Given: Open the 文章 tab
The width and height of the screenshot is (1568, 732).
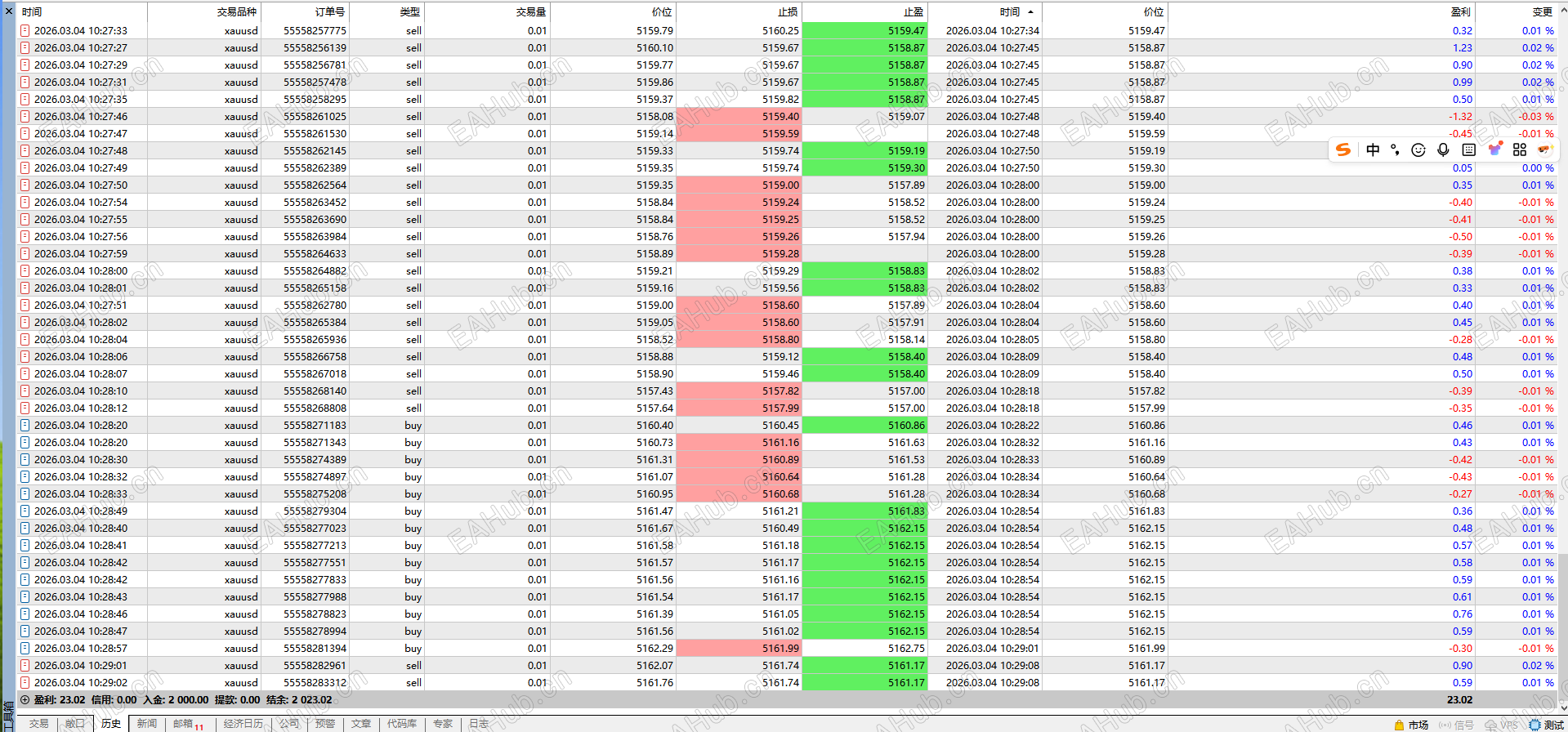Looking at the screenshot, I should point(361,724).
